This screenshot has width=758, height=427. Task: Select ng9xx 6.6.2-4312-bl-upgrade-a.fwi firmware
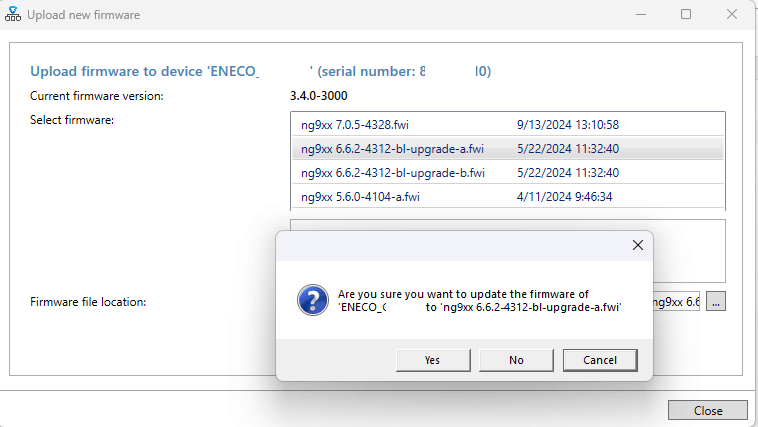[x=392, y=149]
